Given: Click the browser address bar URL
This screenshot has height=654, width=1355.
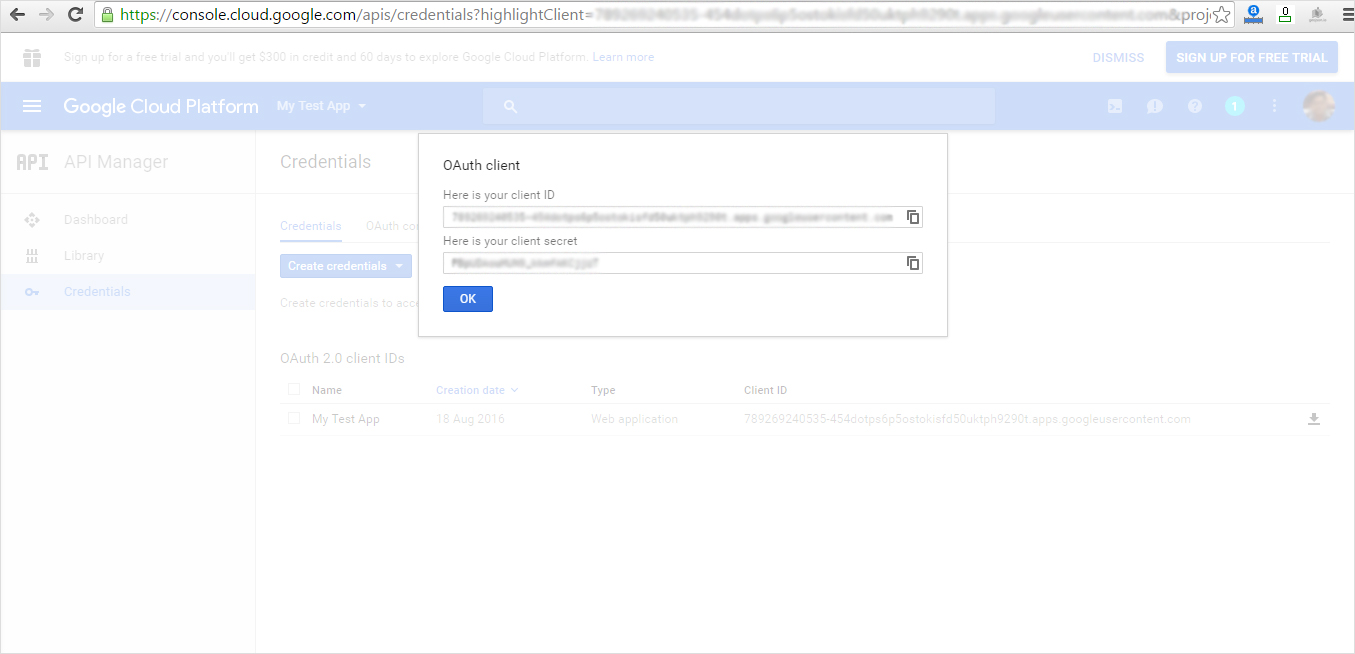Looking at the screenshot, I should 665,15.
